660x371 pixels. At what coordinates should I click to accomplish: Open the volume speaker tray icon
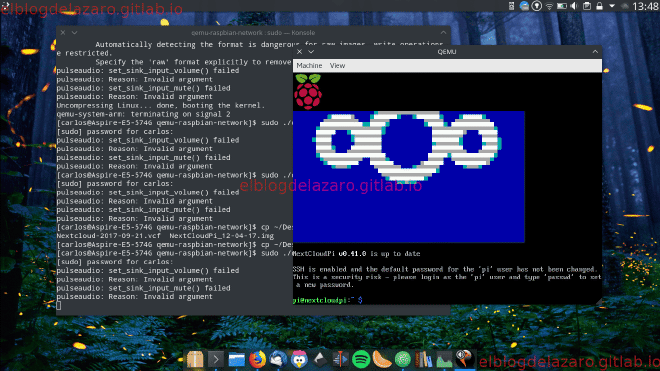pos(574,6)
